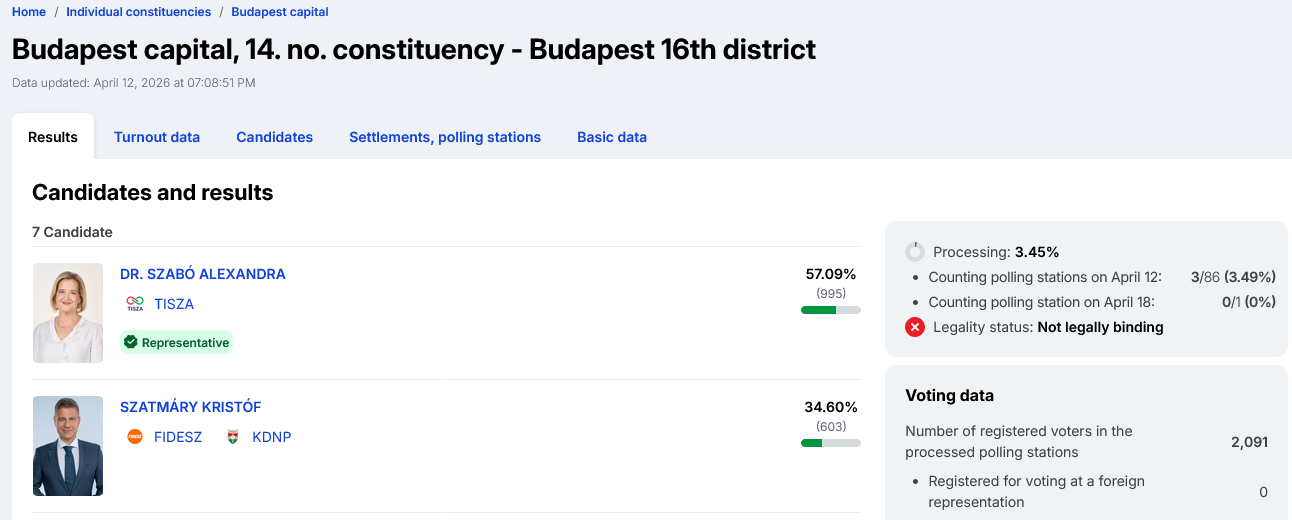Click the red X legality status icon
The width and height of the screenshot is (1292, 520).
915,327
